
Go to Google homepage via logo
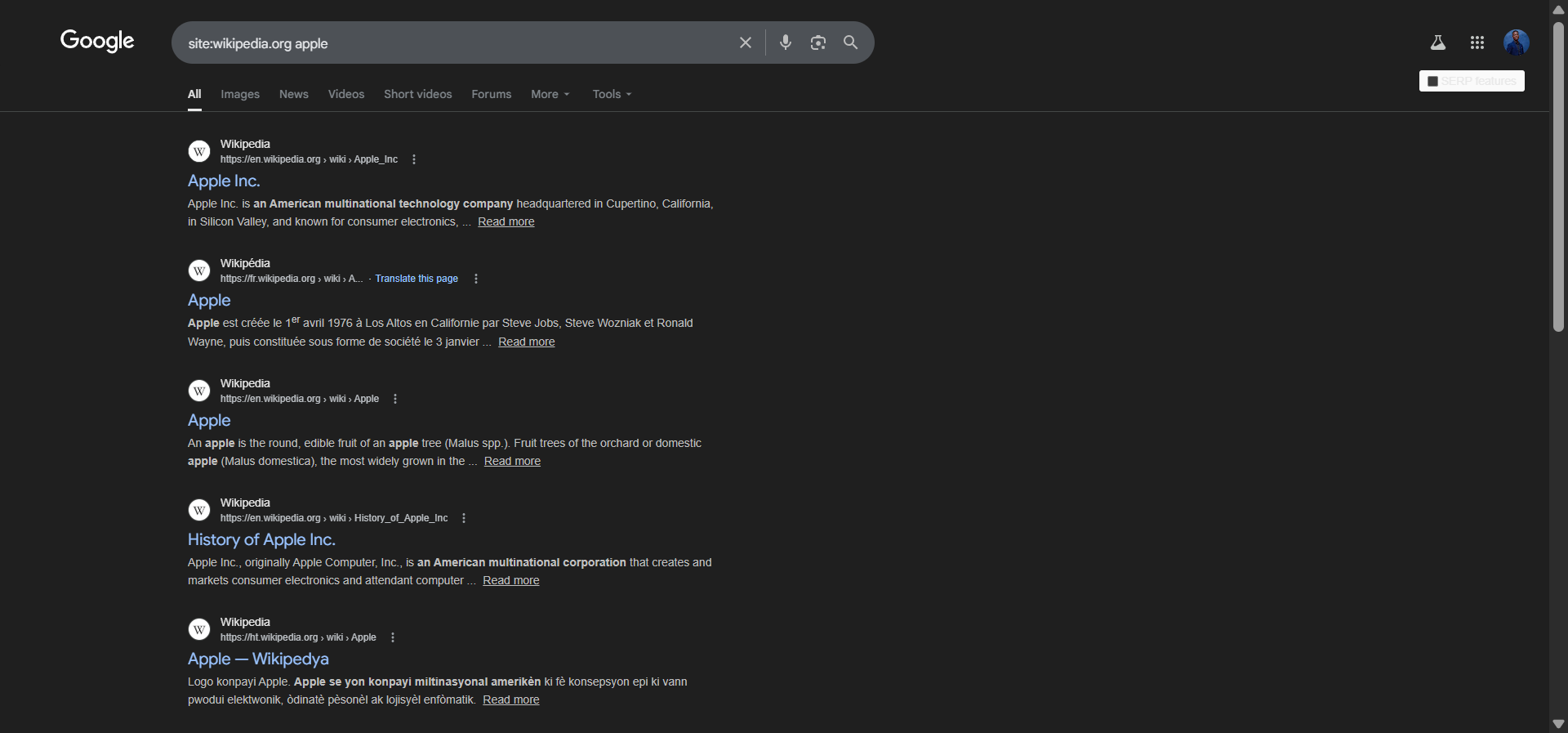coord(97,41)
